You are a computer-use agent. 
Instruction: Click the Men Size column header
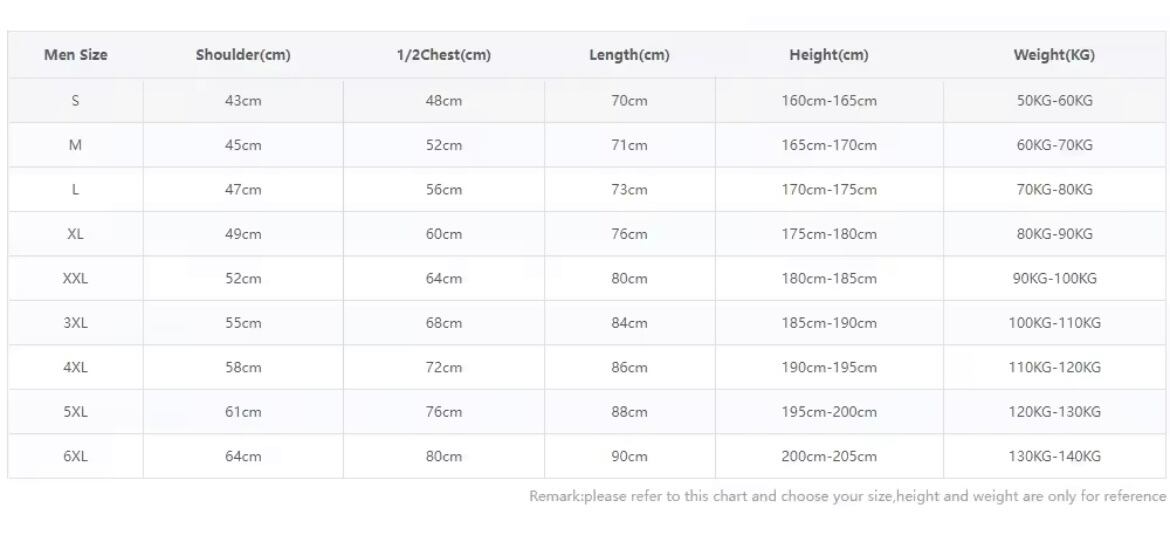tap(75, 55)
